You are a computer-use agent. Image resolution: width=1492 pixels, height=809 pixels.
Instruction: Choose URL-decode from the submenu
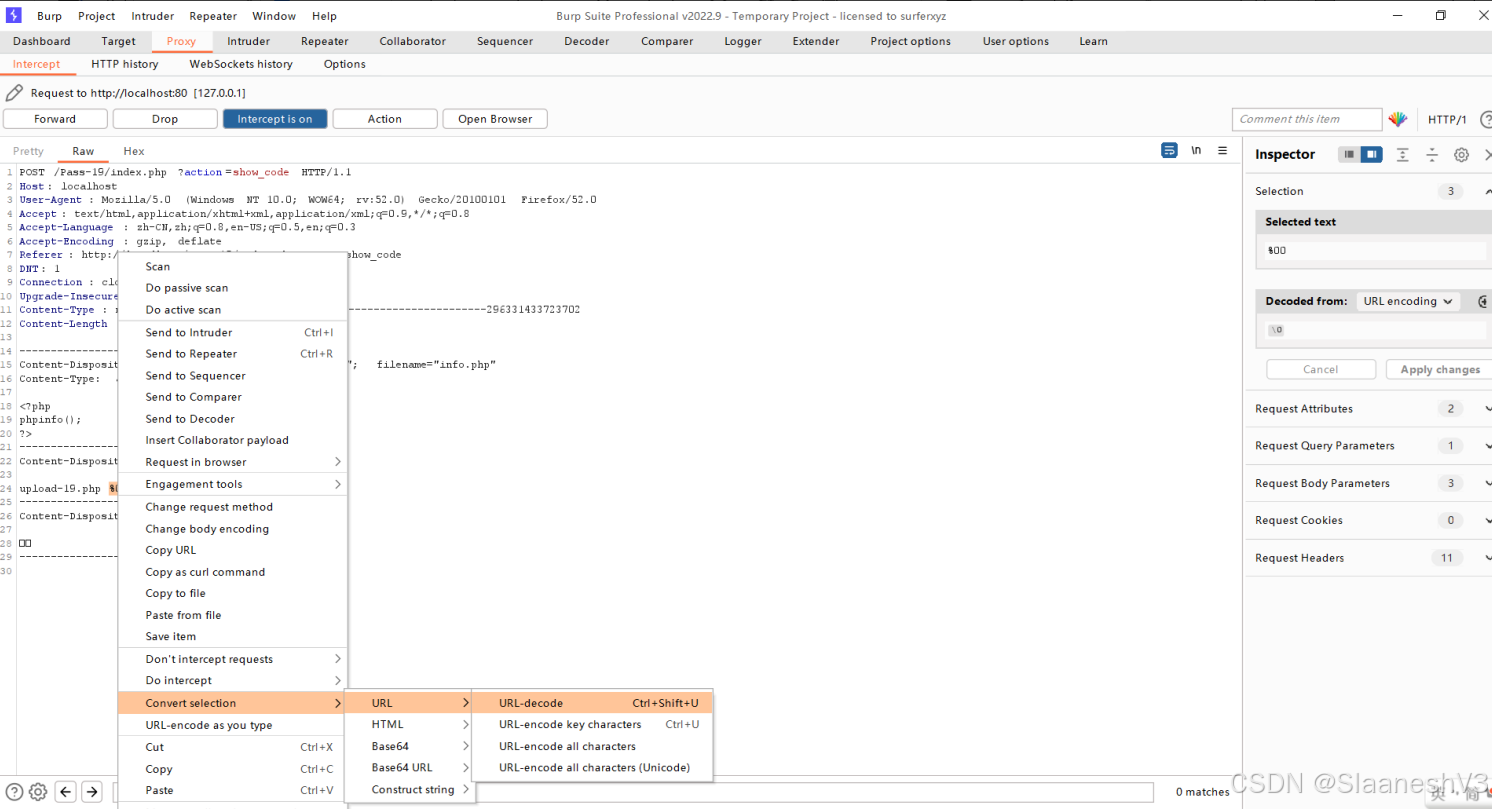pos(592,703)
